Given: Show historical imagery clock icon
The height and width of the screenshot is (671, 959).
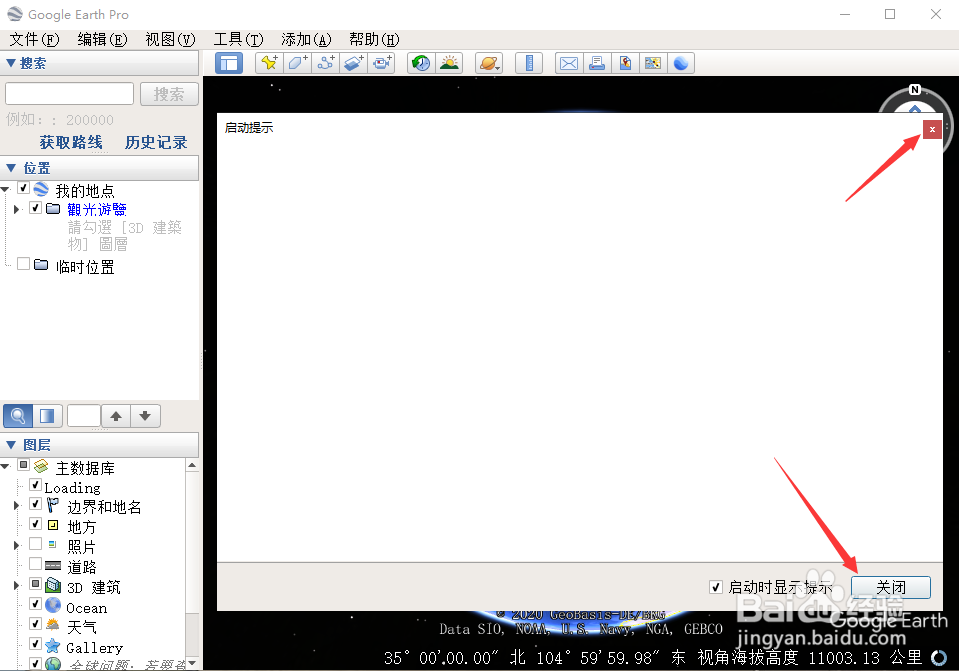Looking at the screenshot, I should (421, 63).
